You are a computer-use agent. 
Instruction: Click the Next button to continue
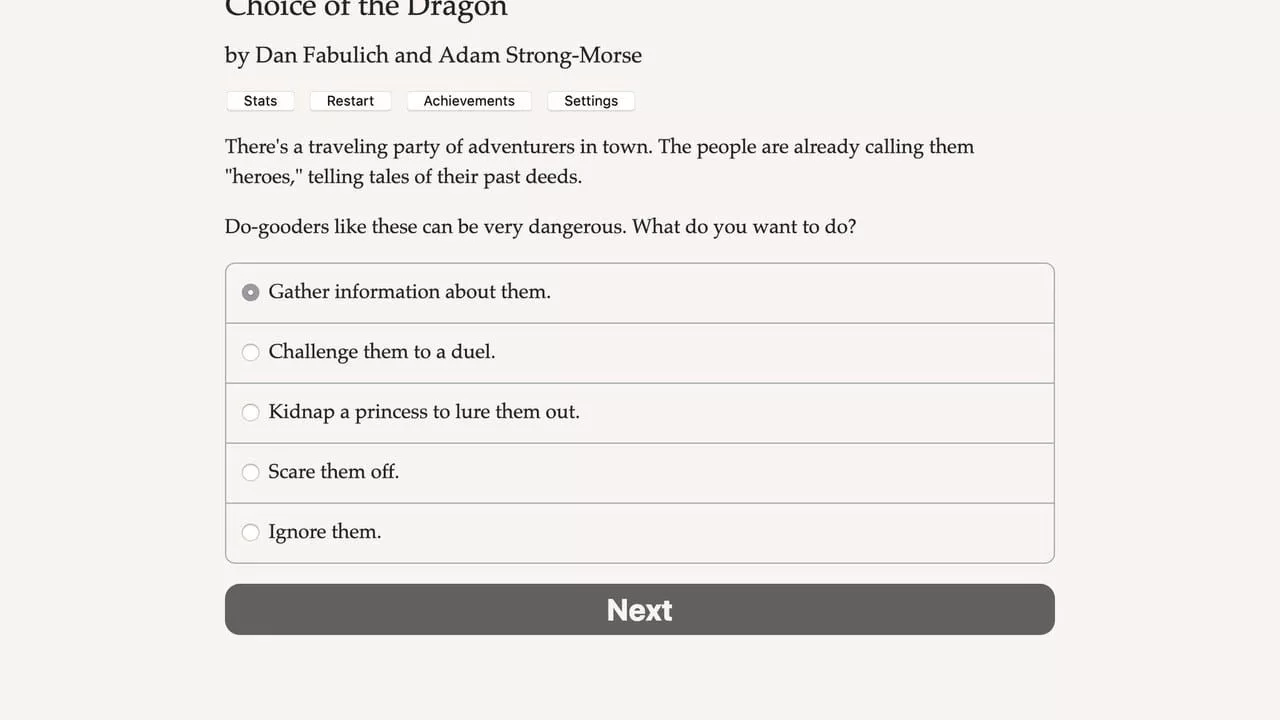(x=639, y=609)
